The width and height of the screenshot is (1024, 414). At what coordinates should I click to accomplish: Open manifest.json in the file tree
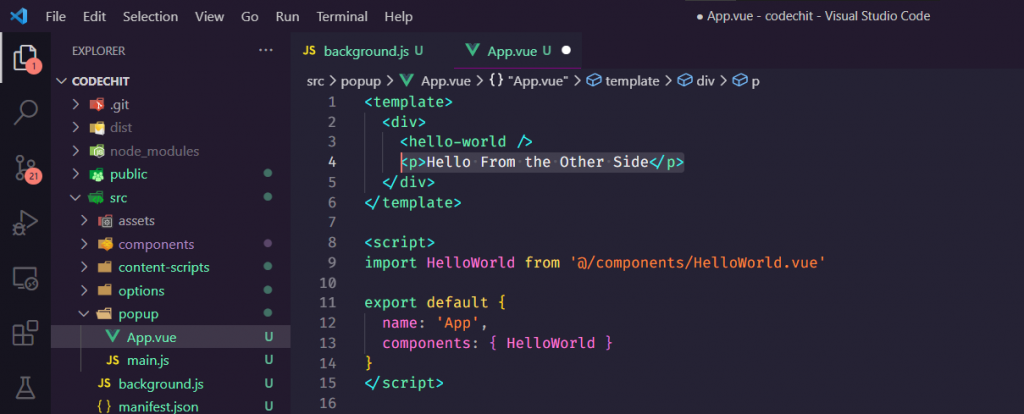pos(170,406)
